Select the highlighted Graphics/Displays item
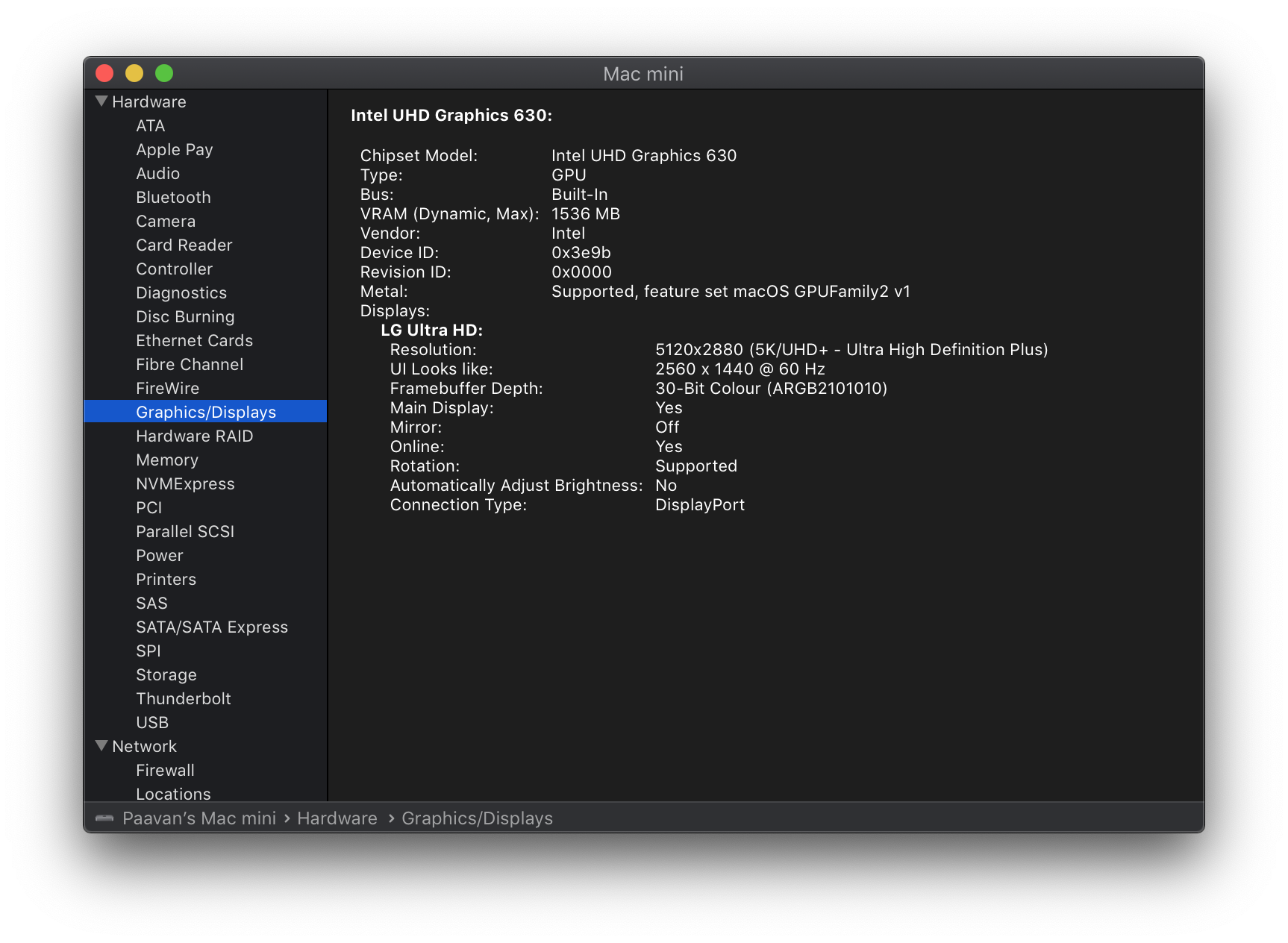Screen dimensions: 1288x943 pyautogui.click(x=206, y=413)
